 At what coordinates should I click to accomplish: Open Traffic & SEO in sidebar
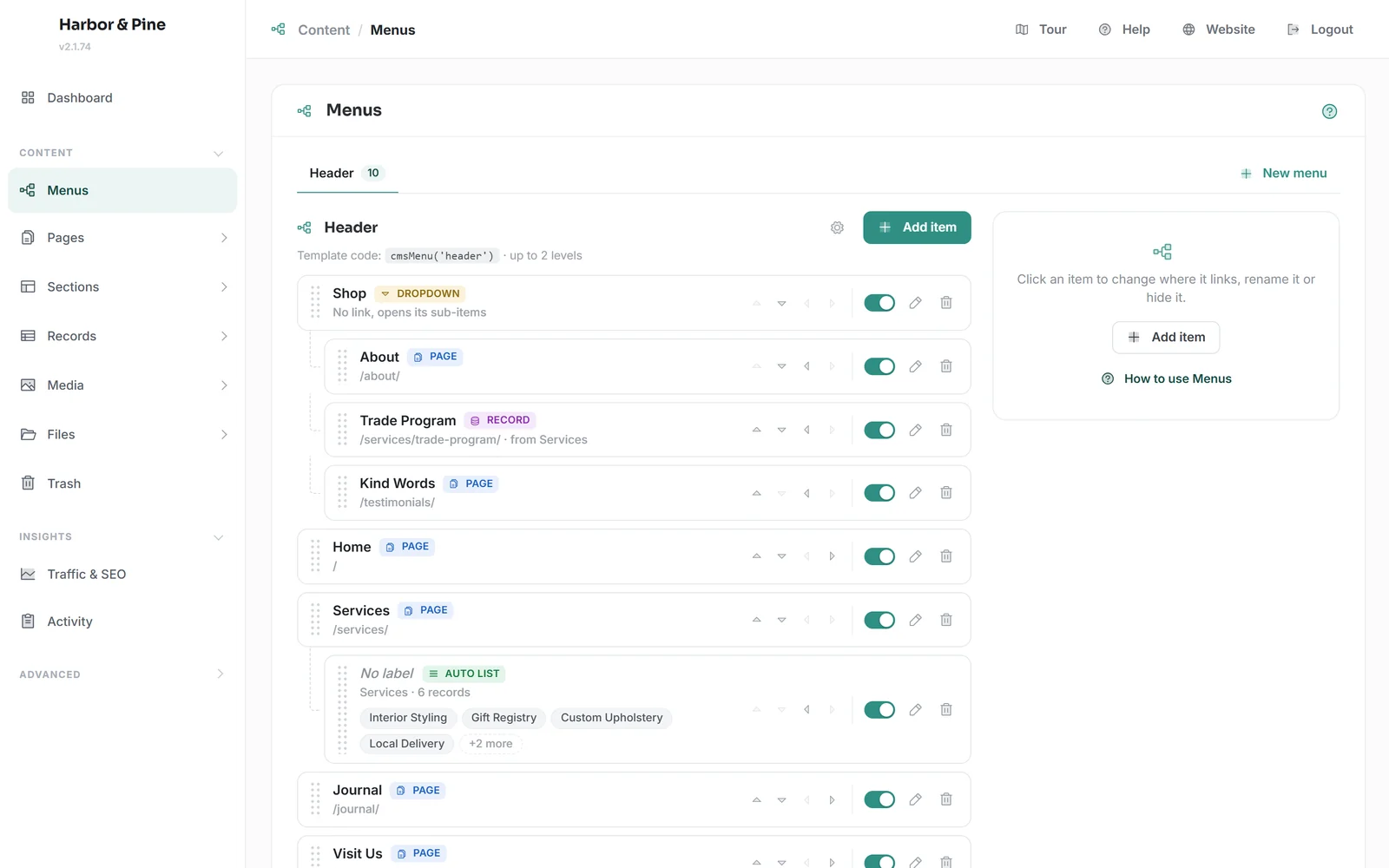[x=122, y=575]
